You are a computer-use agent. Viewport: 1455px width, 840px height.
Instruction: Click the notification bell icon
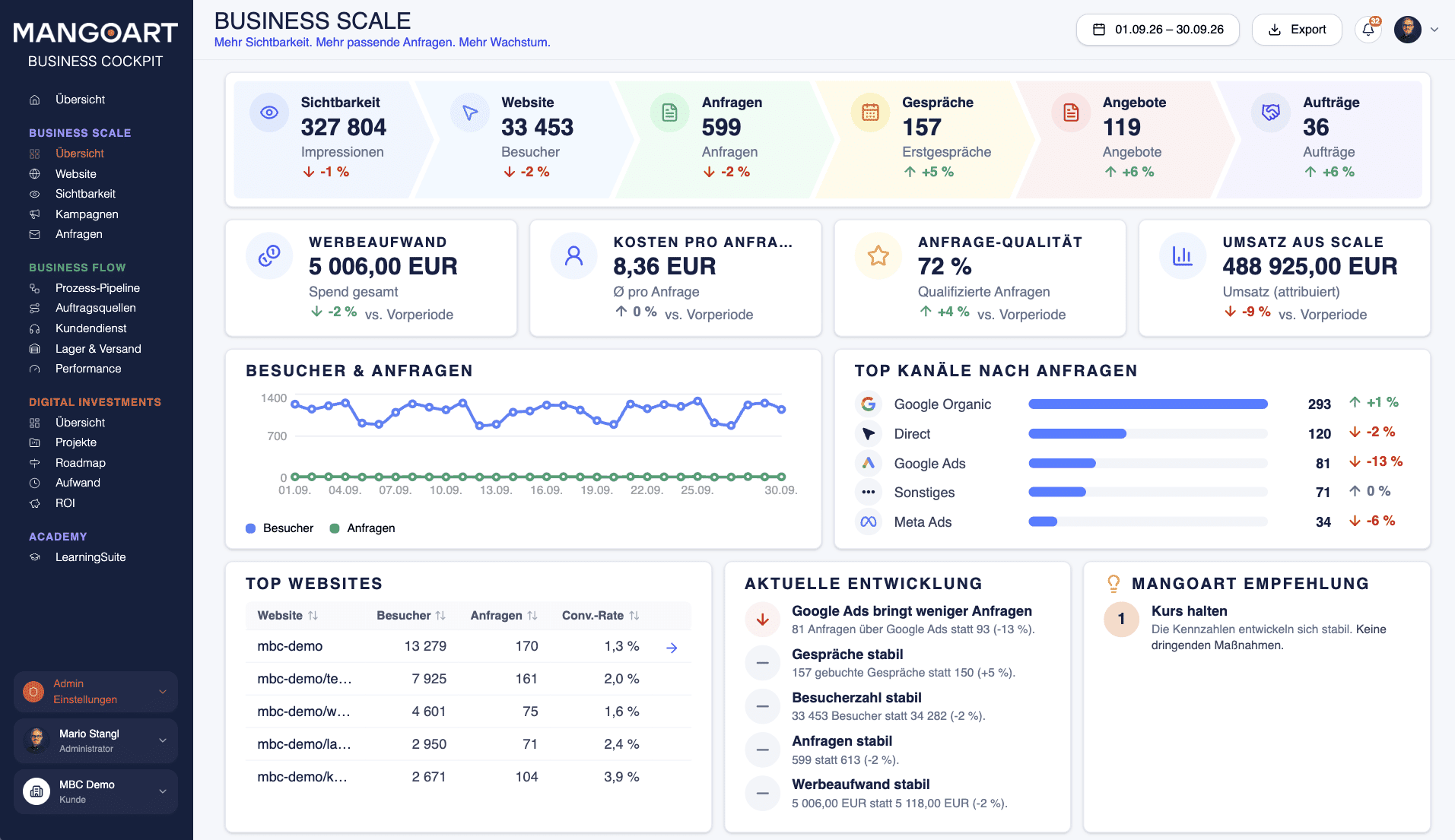(1368, 30)
